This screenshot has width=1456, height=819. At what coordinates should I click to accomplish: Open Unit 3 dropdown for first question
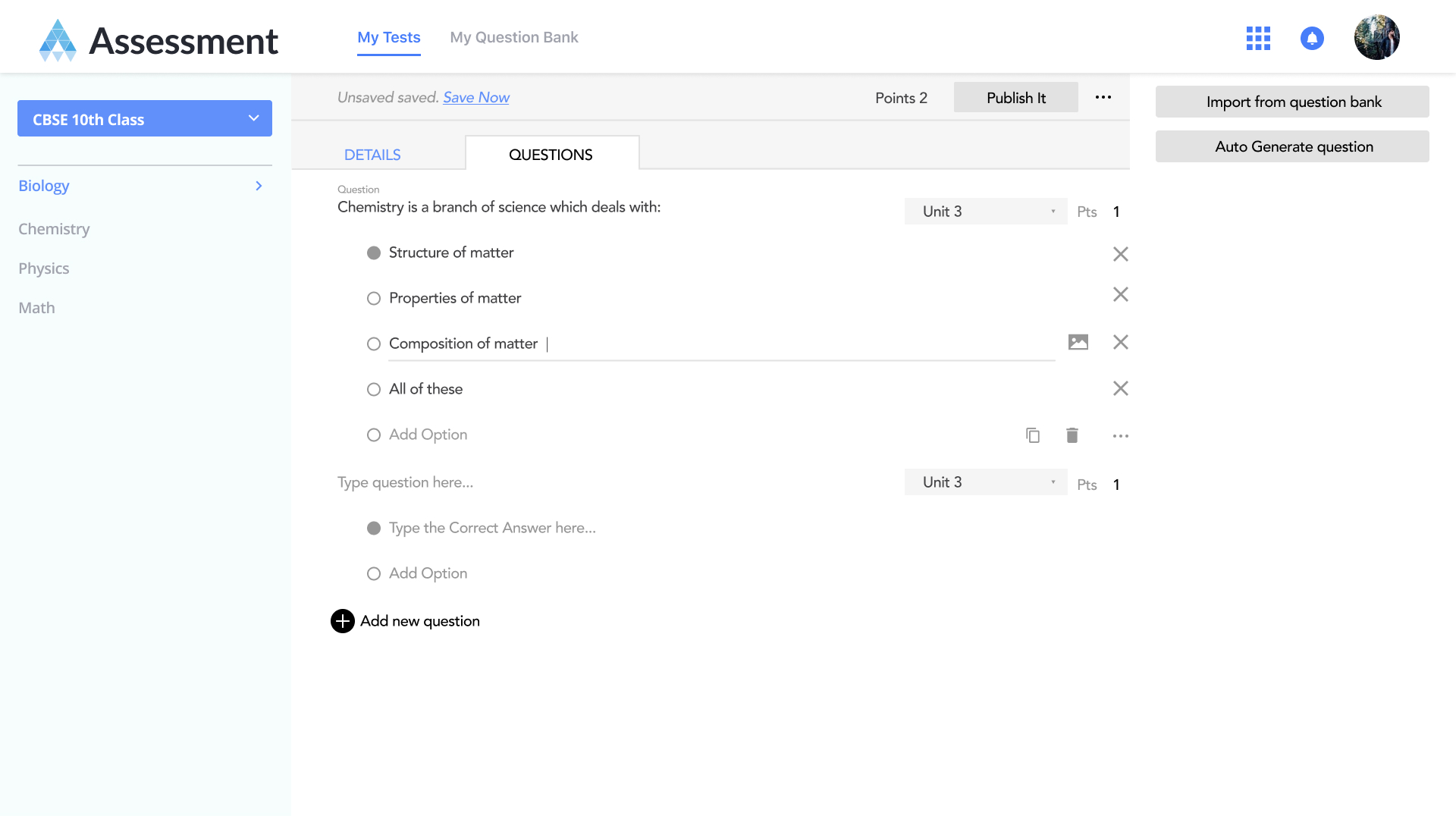[x=986, y=212]
